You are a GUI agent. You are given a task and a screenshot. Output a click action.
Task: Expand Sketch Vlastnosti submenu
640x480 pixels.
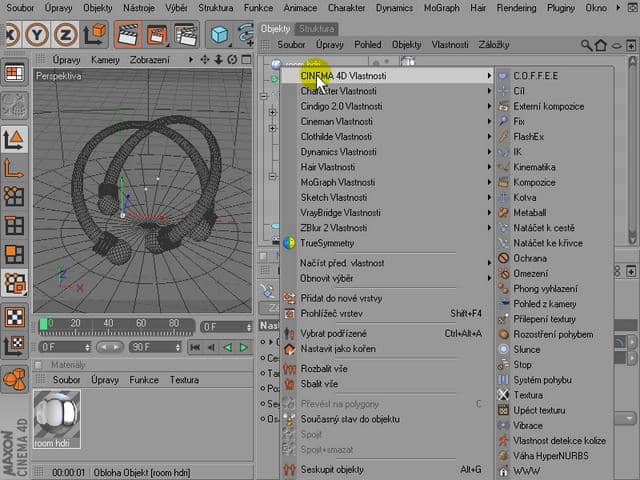coord(387,198)
